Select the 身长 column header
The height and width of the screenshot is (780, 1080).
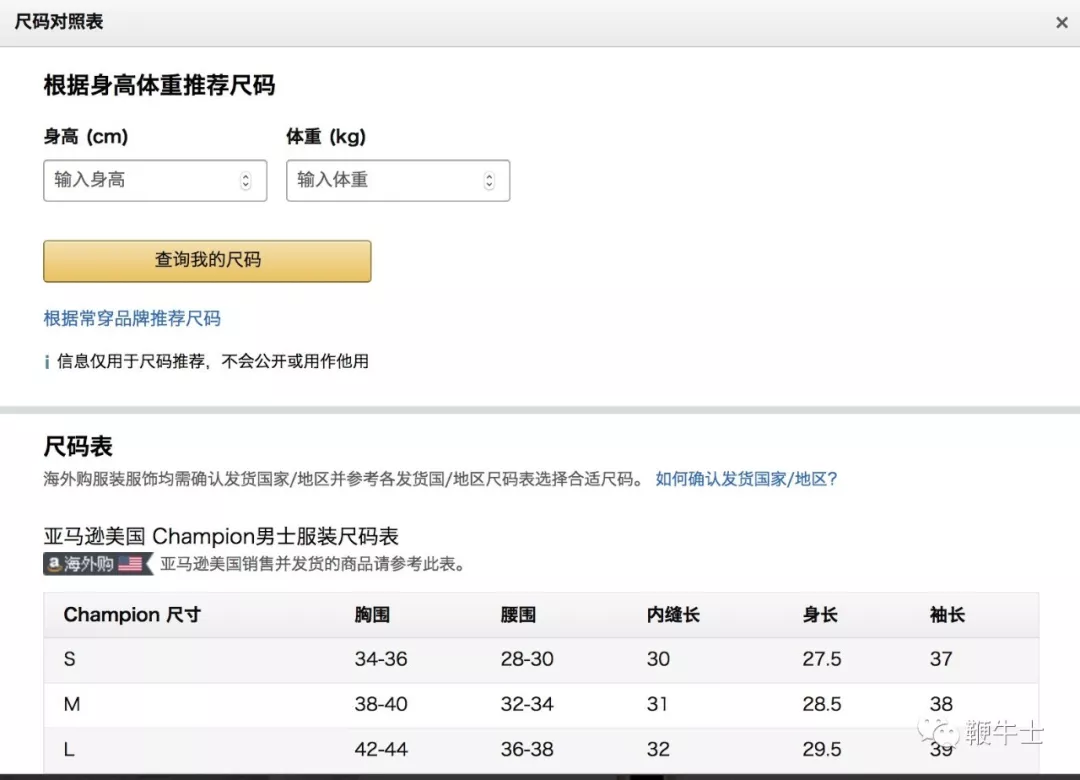click(x=820, y=615)
